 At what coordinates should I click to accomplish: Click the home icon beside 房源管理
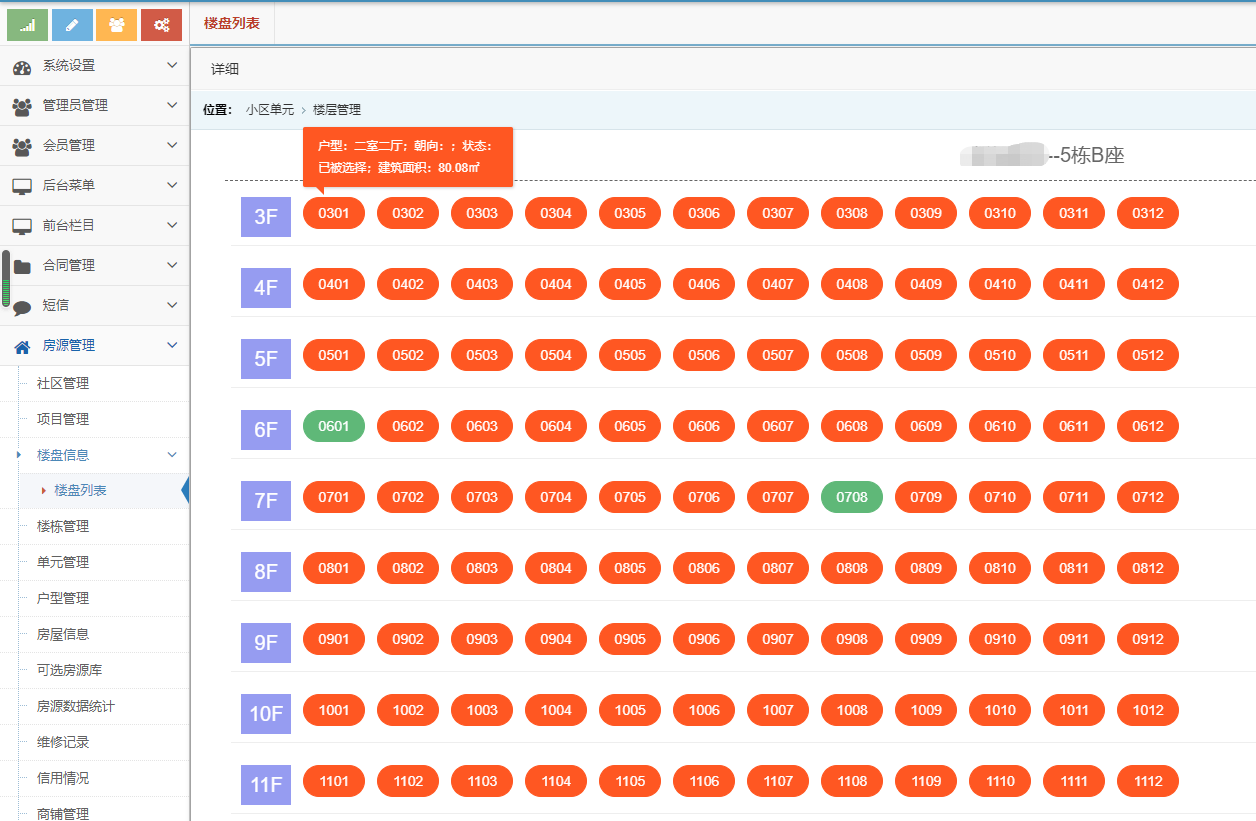pos(21,346)
